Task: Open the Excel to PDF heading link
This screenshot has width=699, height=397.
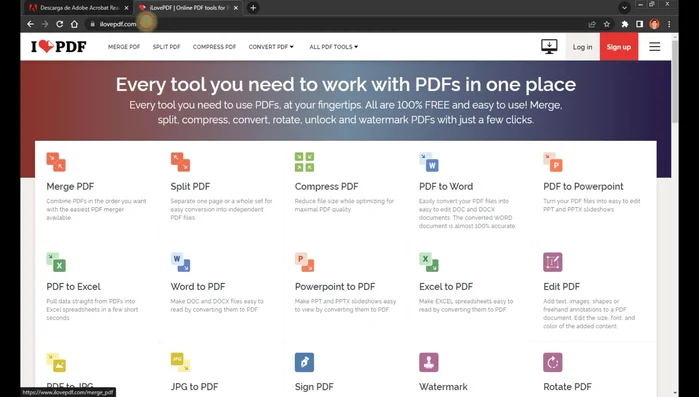Action: point(446,287)
